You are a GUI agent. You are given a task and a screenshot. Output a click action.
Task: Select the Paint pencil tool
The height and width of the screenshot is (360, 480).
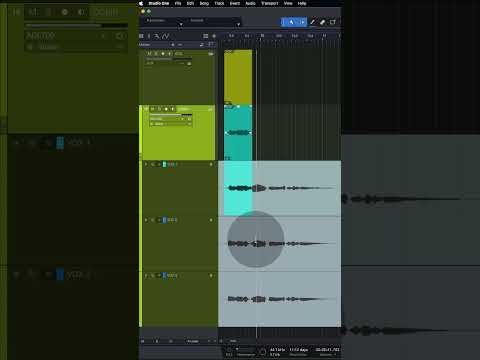(x=313, y=22)
